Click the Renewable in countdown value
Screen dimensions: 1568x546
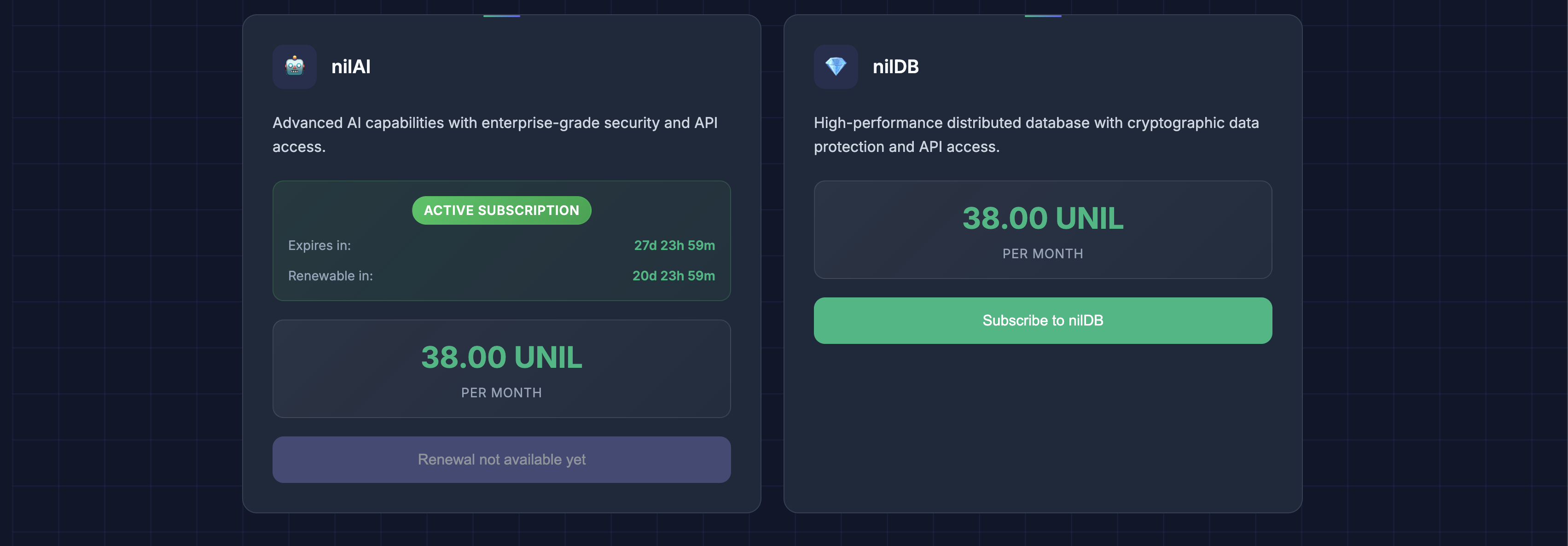coord(673,276)
